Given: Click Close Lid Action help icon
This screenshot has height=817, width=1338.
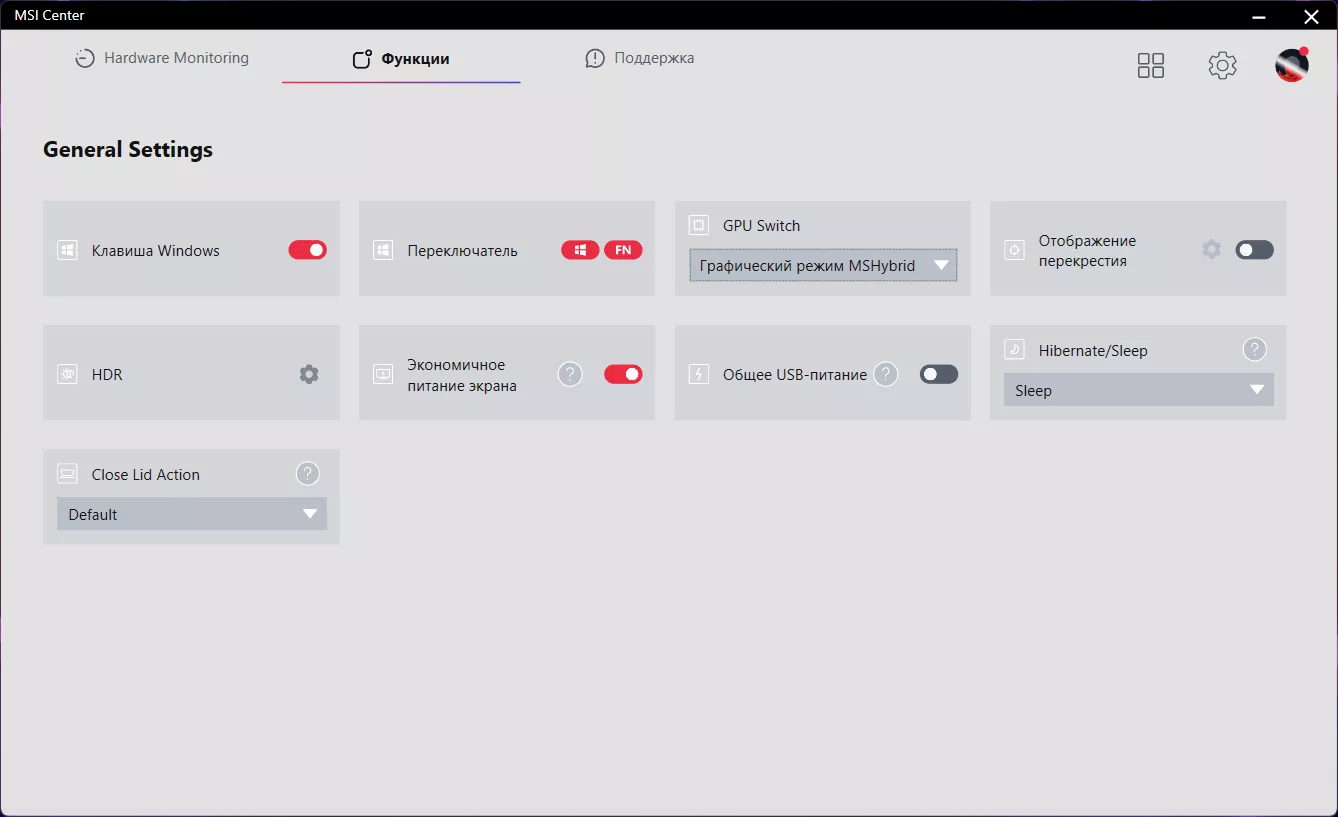Looking at the screenshot, I should (308, 474).
